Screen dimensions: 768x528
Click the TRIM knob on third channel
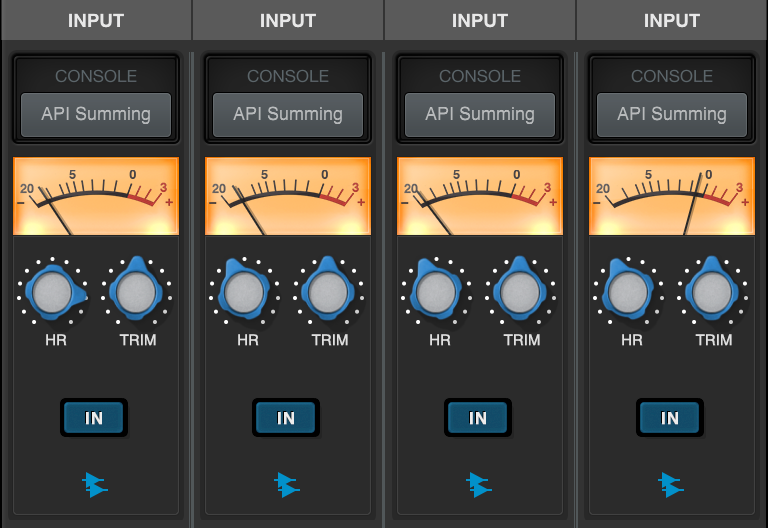[520, 291]
